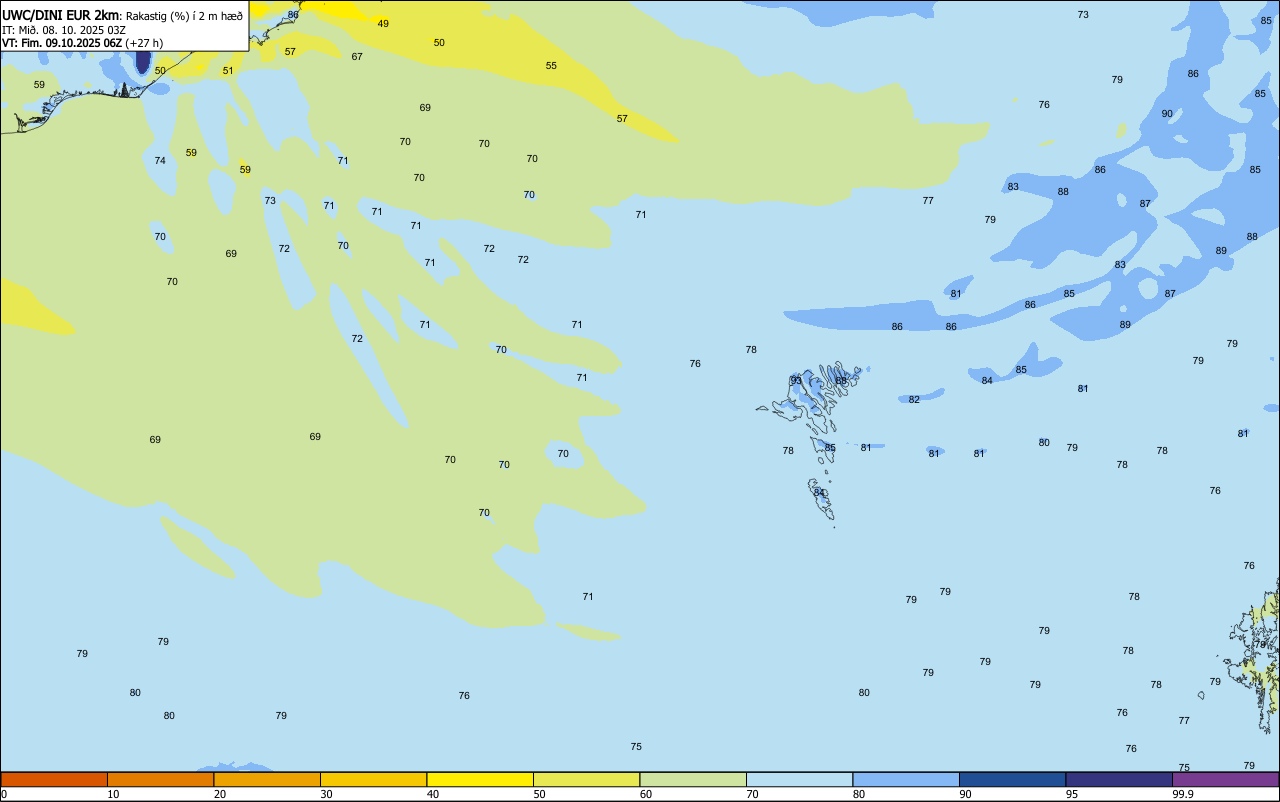Click the 'Rakastig (%) í 2 m hæð' label

point(184,15)
